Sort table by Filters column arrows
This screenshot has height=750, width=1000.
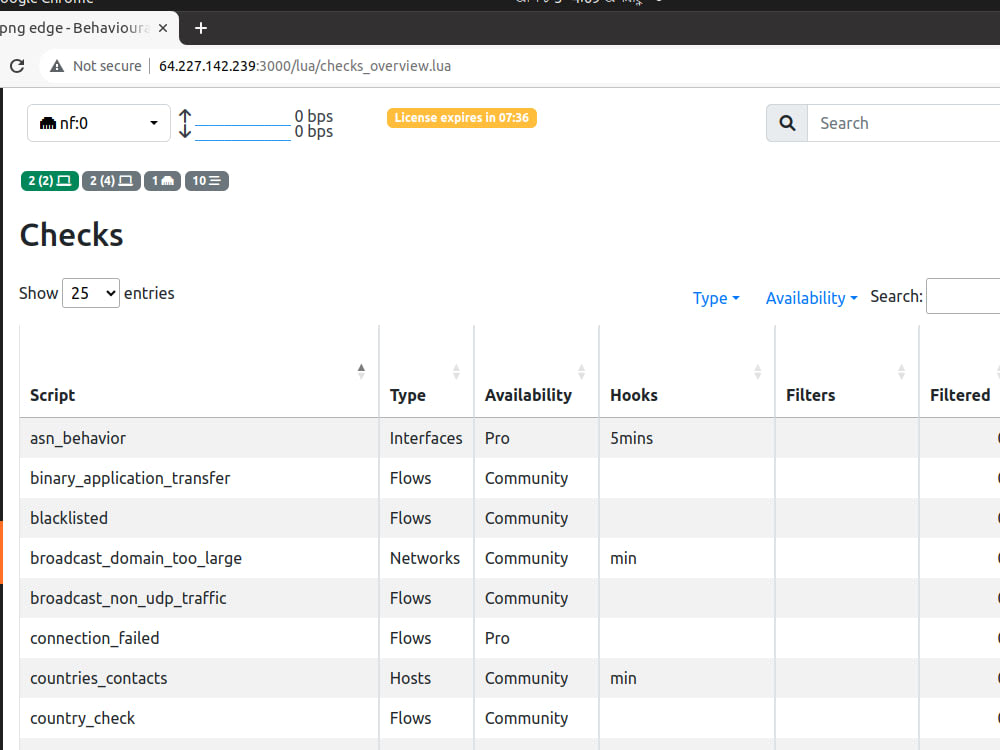point(901,372)
